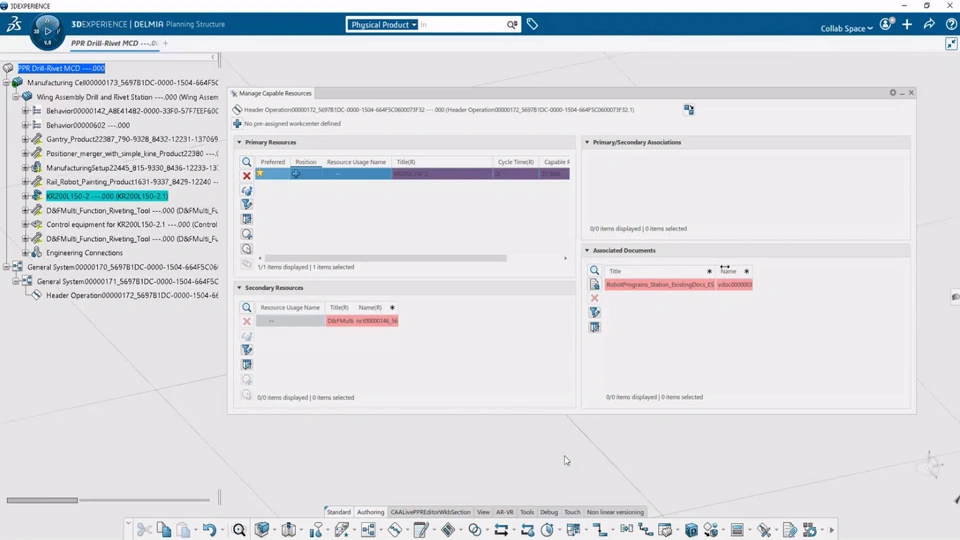Click the settings gear of Manage Capable Resources

pyautogui.click(x=893, y=92)
